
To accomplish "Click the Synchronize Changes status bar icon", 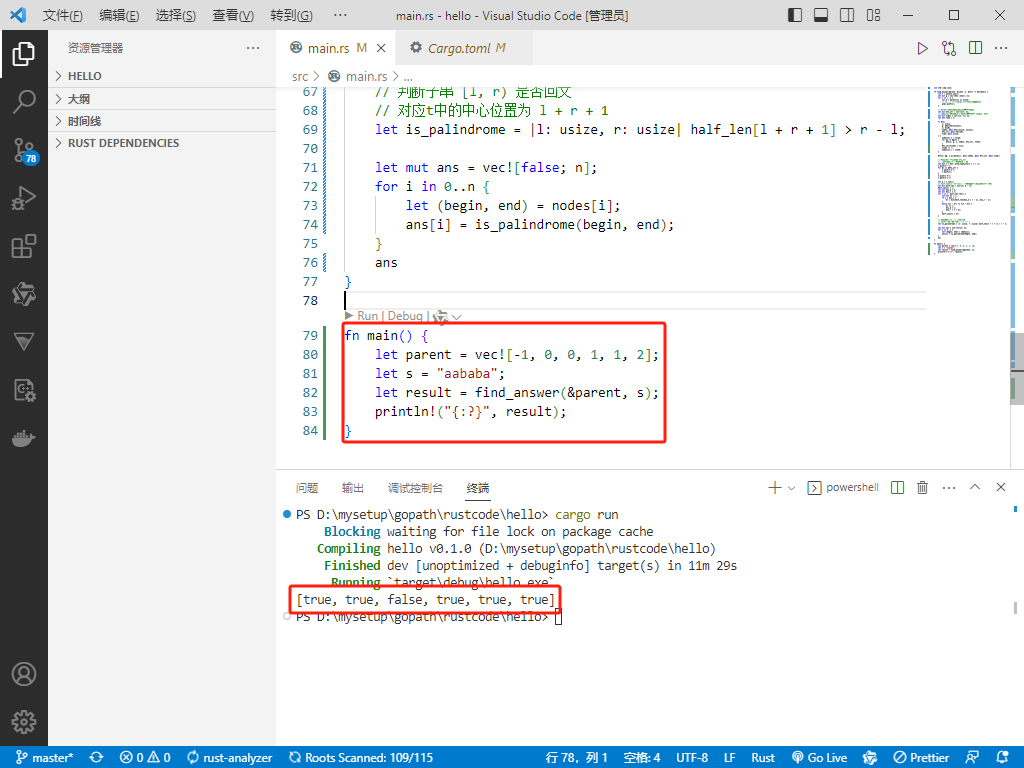I will [x=97, y=758].
